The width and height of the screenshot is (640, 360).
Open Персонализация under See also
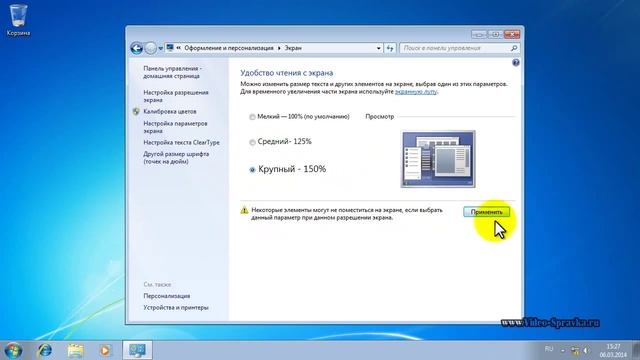[x=167, y=296]
